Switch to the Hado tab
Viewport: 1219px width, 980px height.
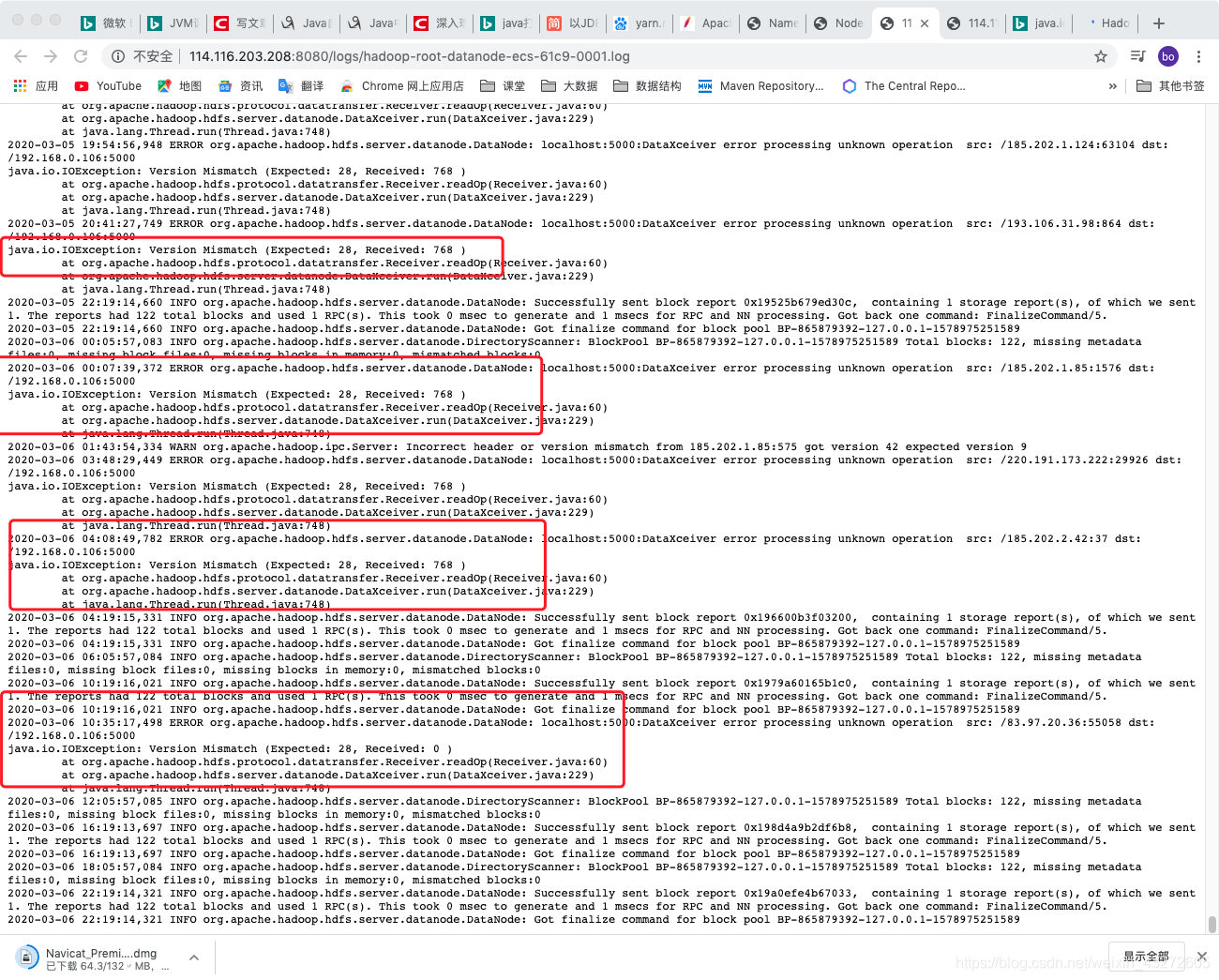tap(1105, 23)
